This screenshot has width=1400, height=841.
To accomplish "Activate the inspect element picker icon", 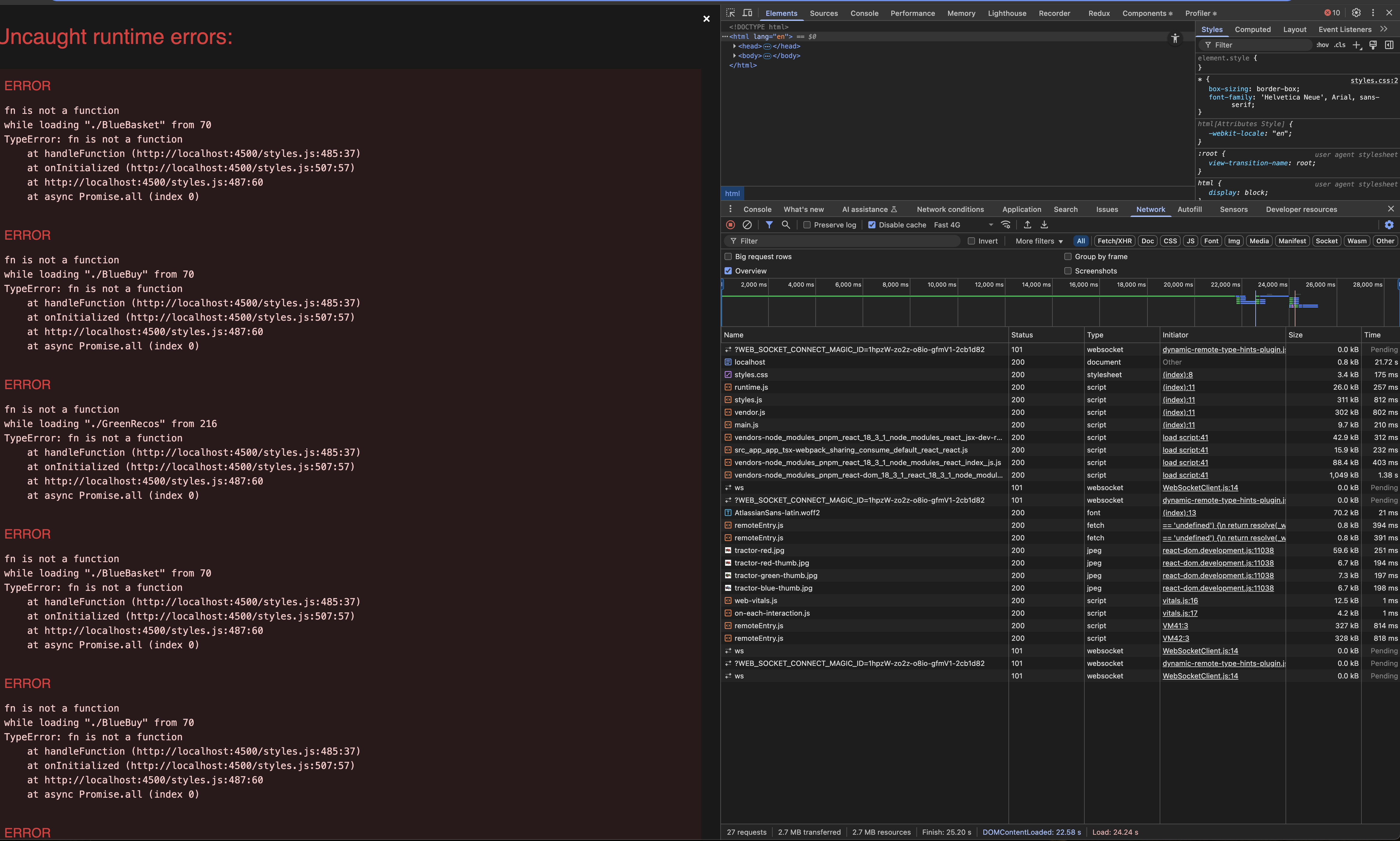I will (730, 13).
